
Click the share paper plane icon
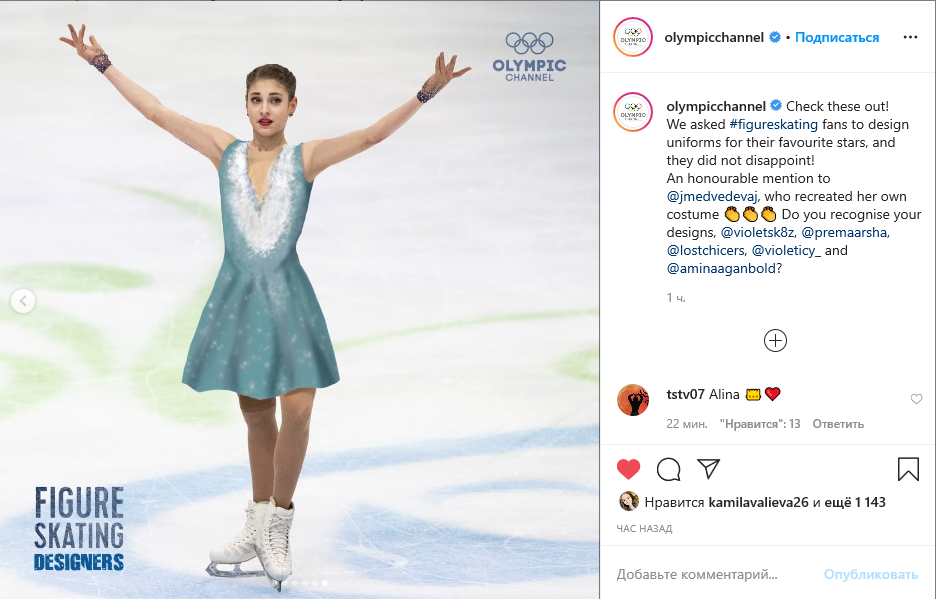pos(709,469)
